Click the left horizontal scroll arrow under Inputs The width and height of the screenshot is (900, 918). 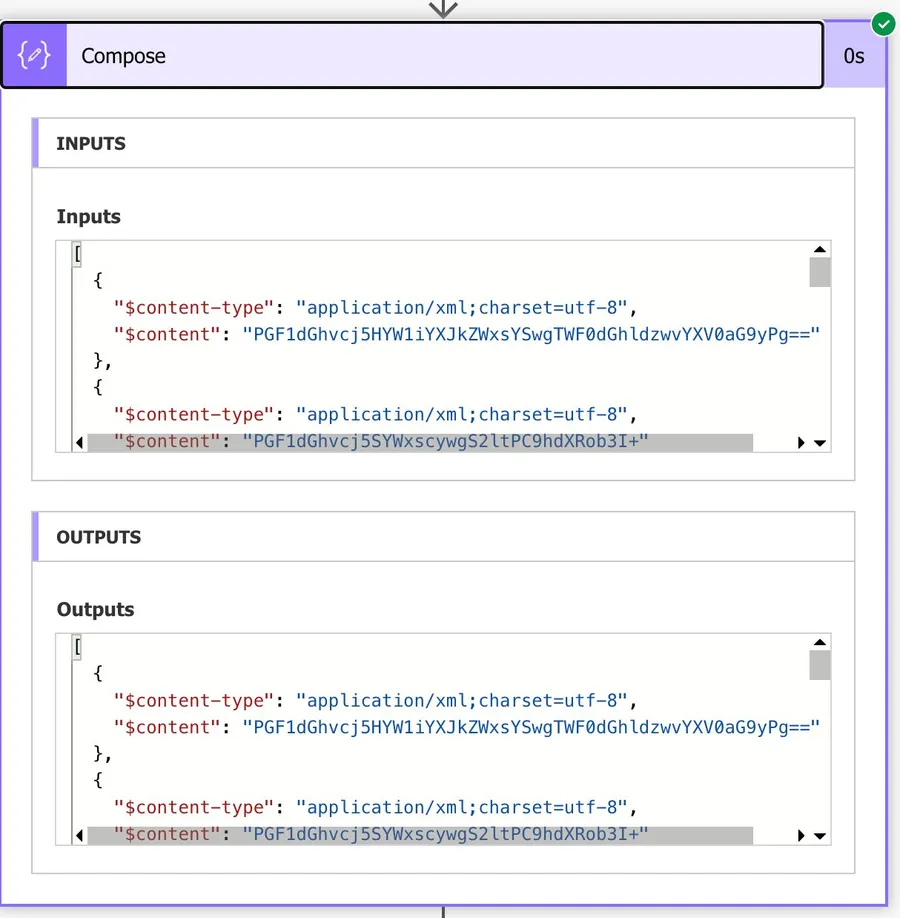[x=80, y=441]
